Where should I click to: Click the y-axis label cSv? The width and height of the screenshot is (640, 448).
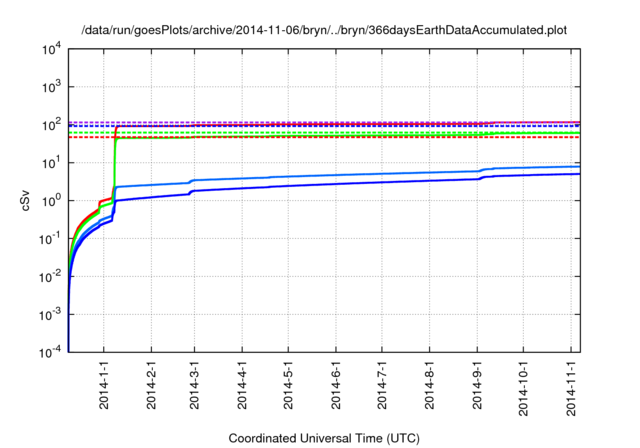[25, 200]
